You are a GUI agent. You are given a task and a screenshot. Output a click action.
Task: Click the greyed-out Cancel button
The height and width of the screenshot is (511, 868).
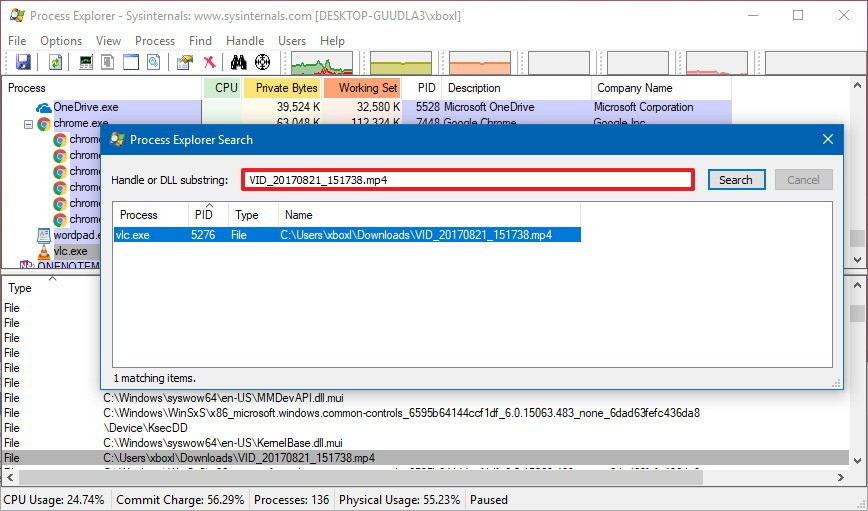(803, 180)
